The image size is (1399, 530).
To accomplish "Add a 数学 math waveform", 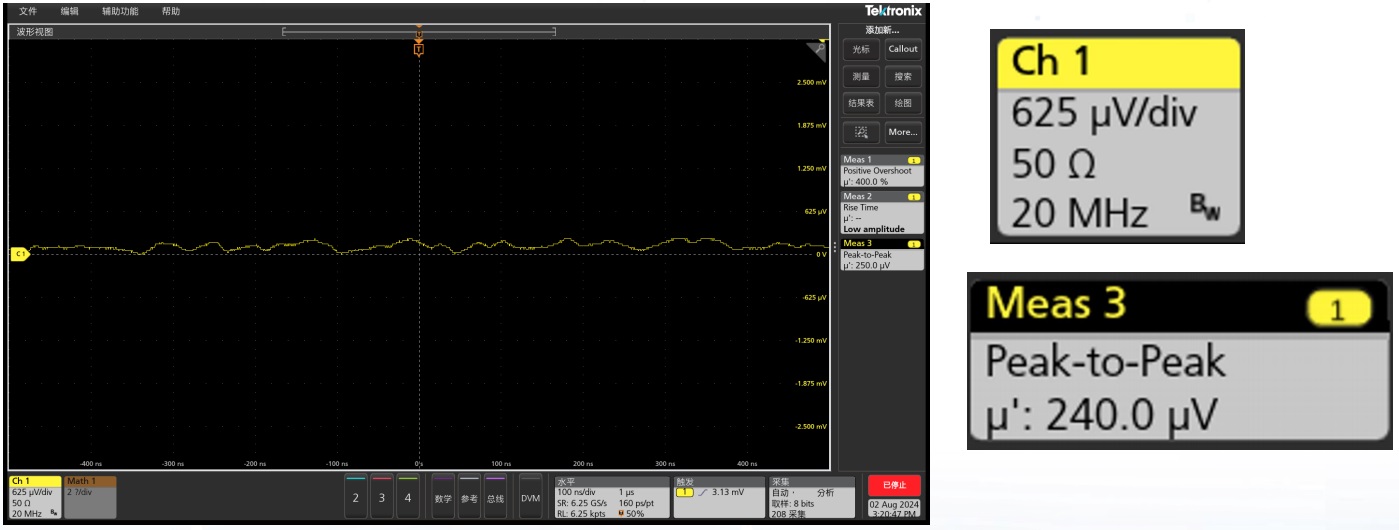I will point(443,497).
